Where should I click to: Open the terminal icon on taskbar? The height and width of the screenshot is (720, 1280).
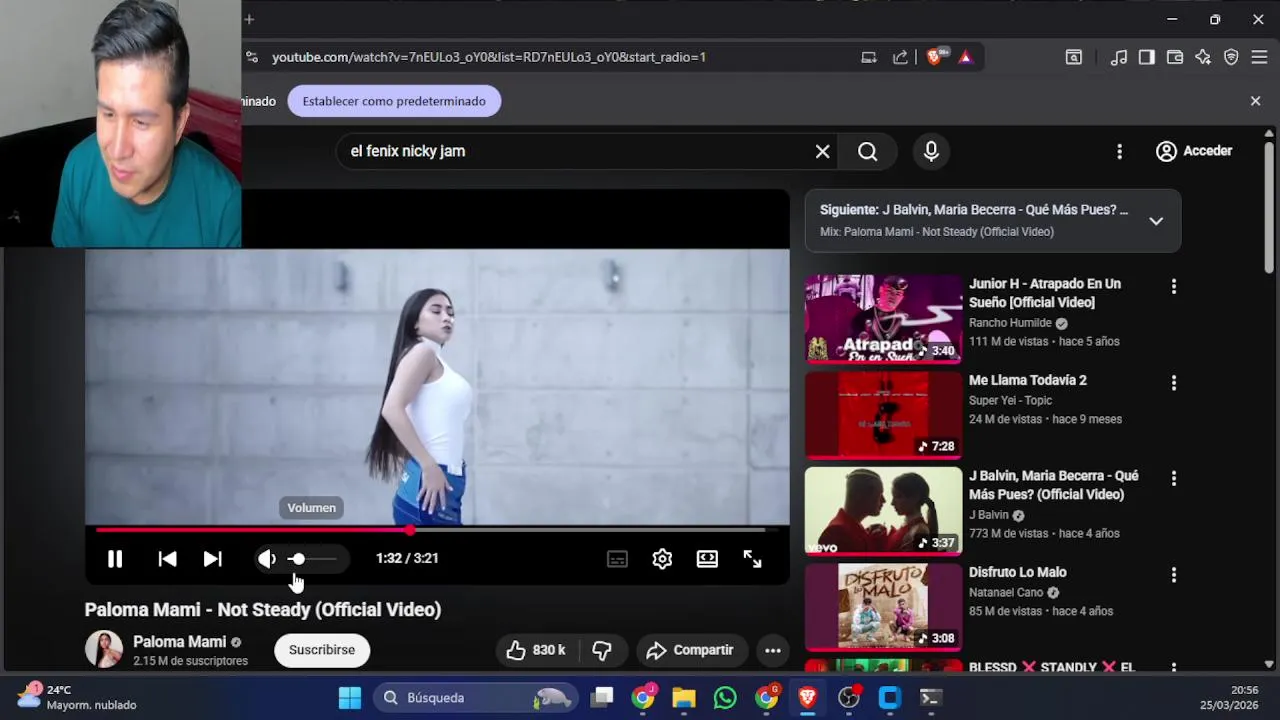coord(930,698)
